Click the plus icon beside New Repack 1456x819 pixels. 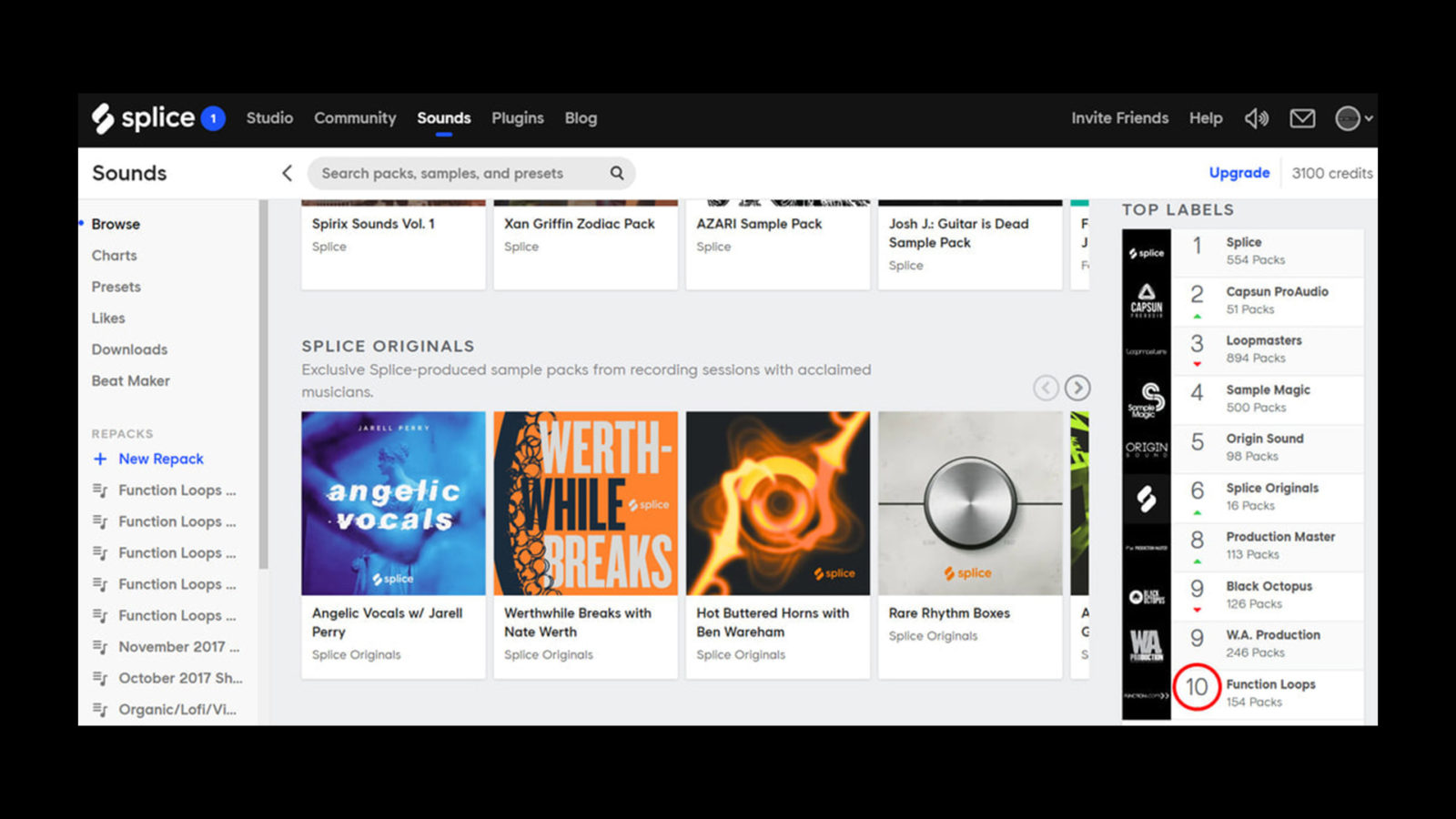(100, 459)
